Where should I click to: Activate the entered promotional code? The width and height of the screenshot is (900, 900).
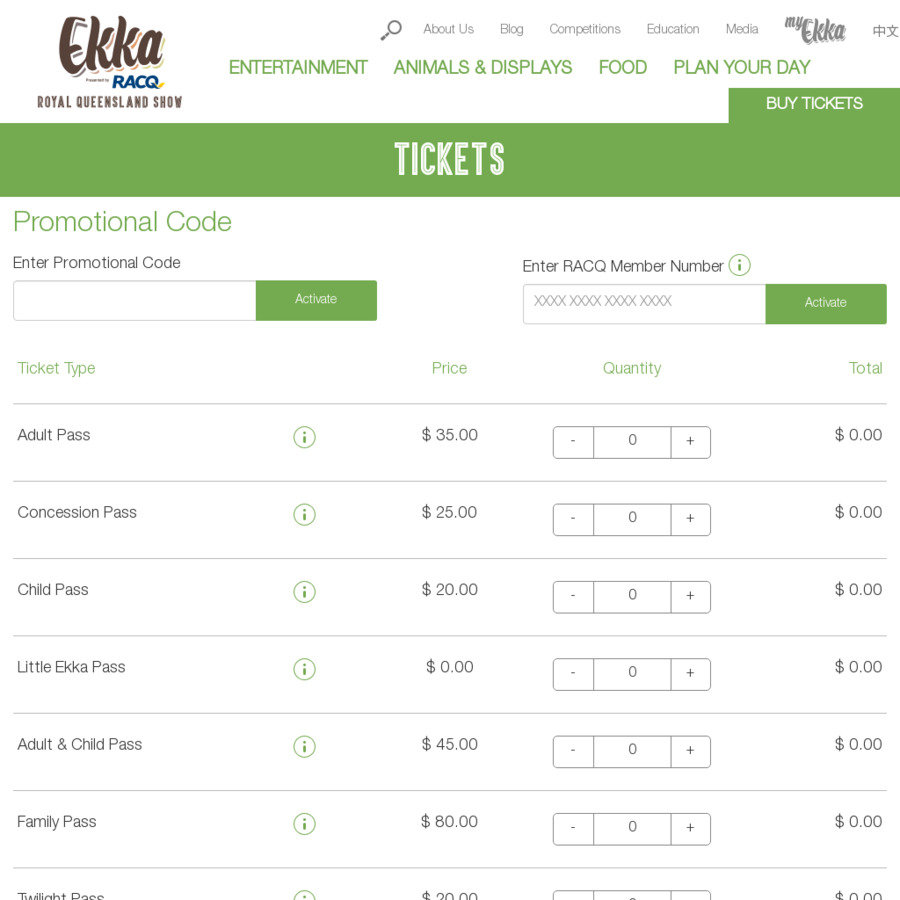[316, 300]
